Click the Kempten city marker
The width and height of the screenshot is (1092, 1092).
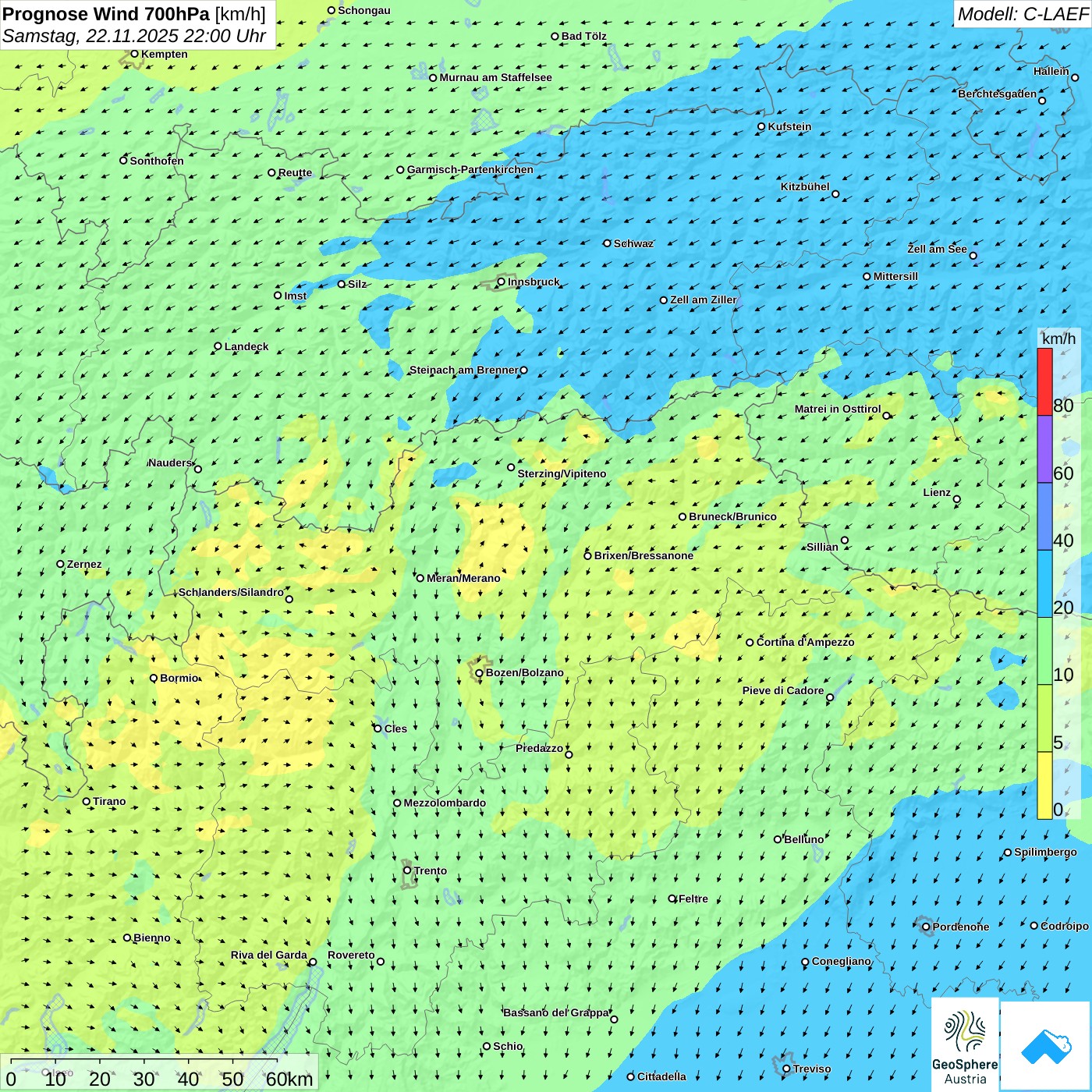tap(134, 54)
